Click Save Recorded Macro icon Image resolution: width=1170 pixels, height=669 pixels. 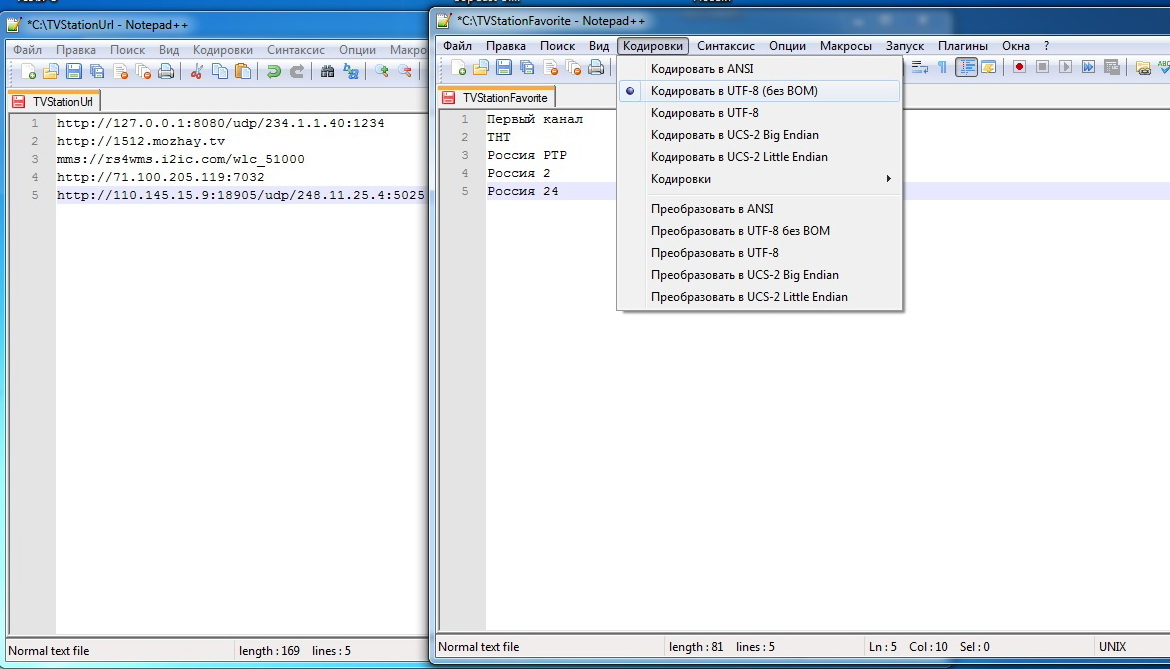pos(1112,67)
